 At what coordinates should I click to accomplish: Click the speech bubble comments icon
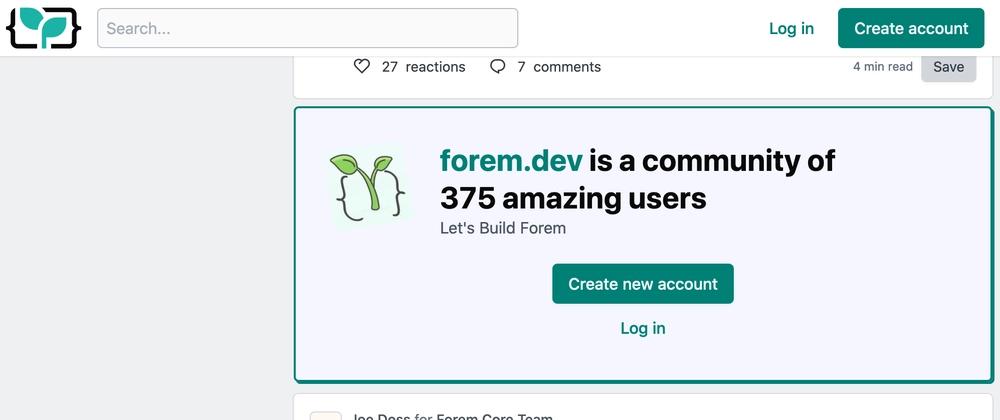point(497,66)
